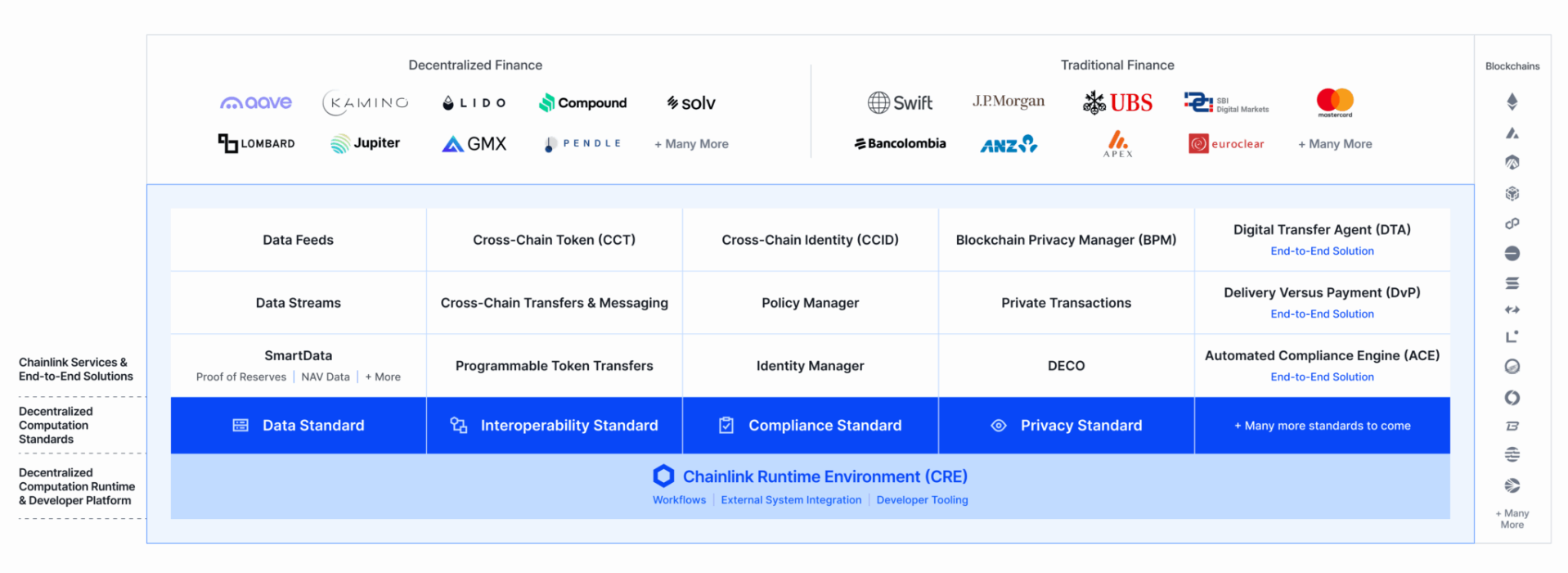Screen dimensions: 1568x573
Task: Open End-to-End Solution under Delivery Versus Payment
Action: click(1323, 314)
